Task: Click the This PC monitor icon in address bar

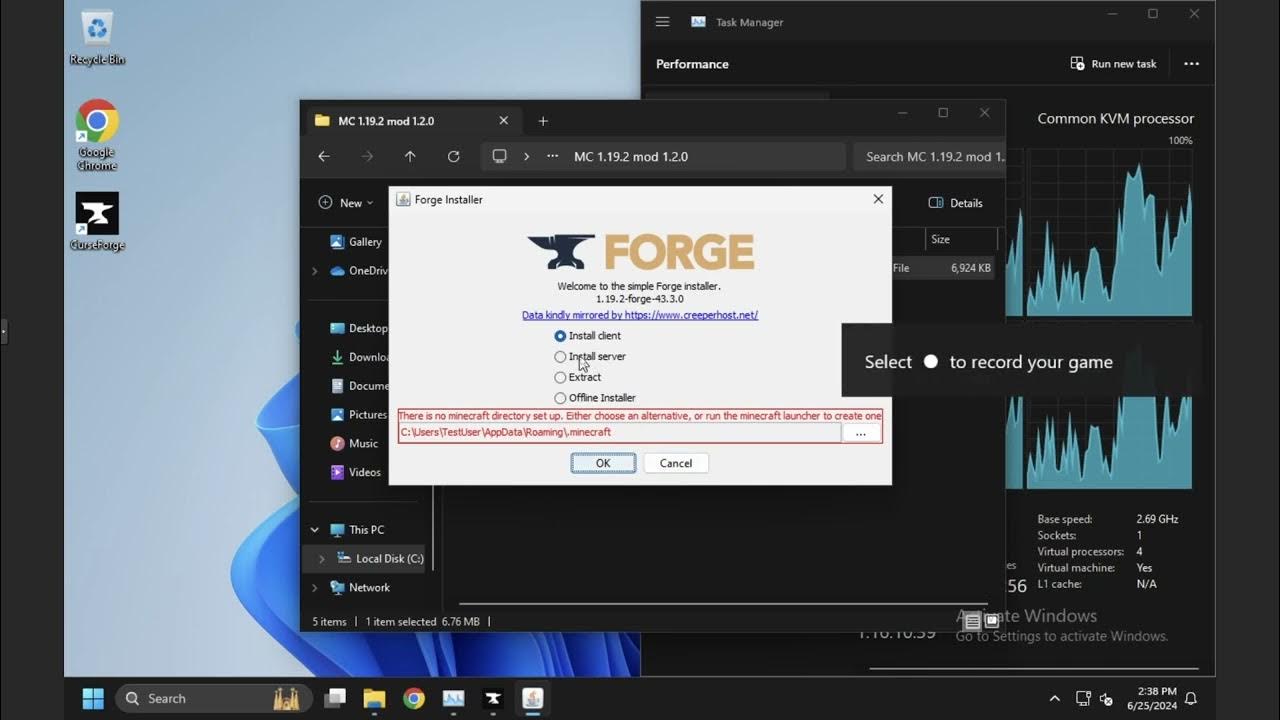Action: [x=500, y=156]
